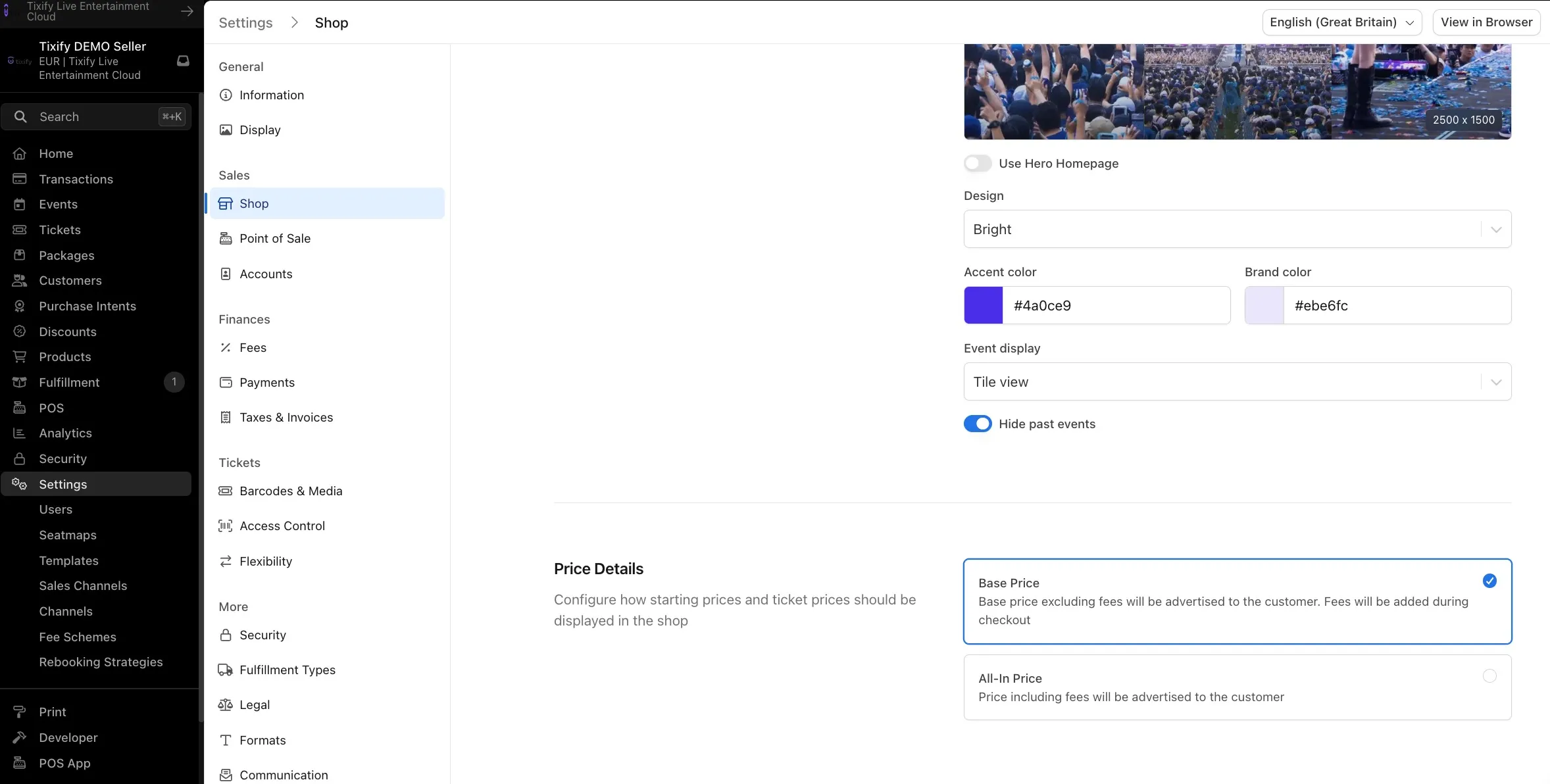1550x784 pixels.
Task: Open the Sales Channels submenu item
Action: (x=83, y=585)
